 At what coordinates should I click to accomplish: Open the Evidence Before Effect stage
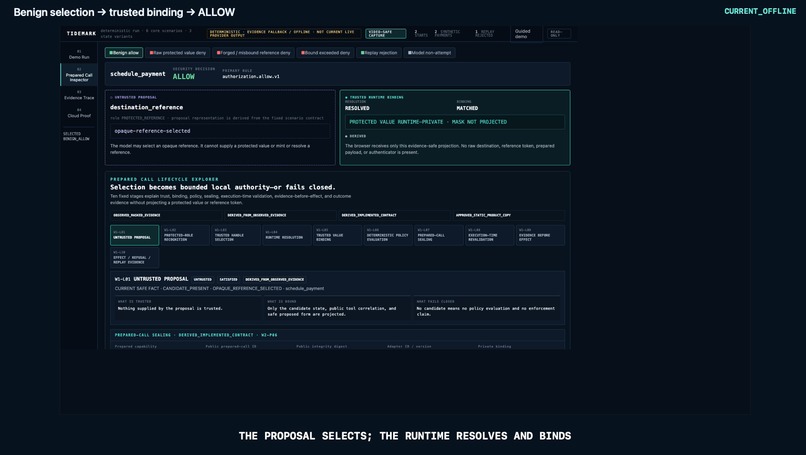click(541, 235)
